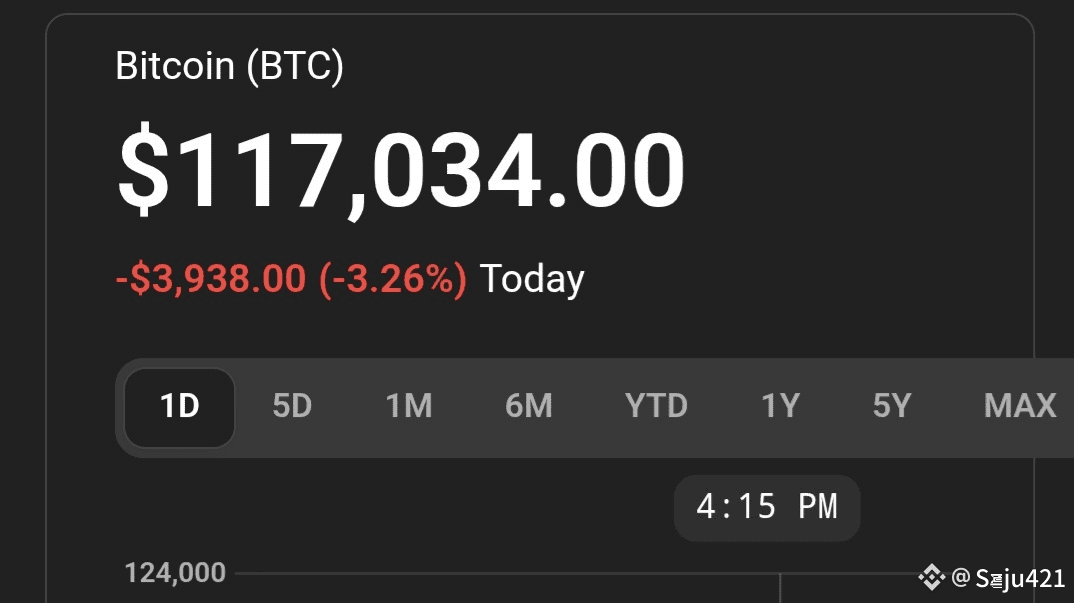The image size is (1074, 603).
Task: Open the 6M chart range
Action: tap(529, 407)
